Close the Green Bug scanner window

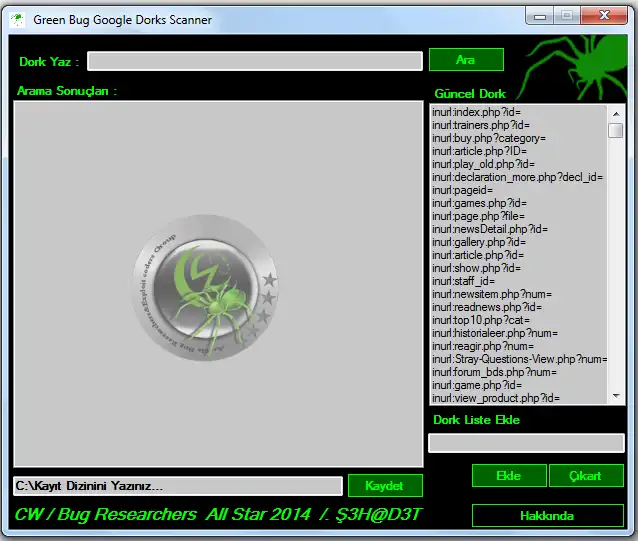[x=604, y=16]
